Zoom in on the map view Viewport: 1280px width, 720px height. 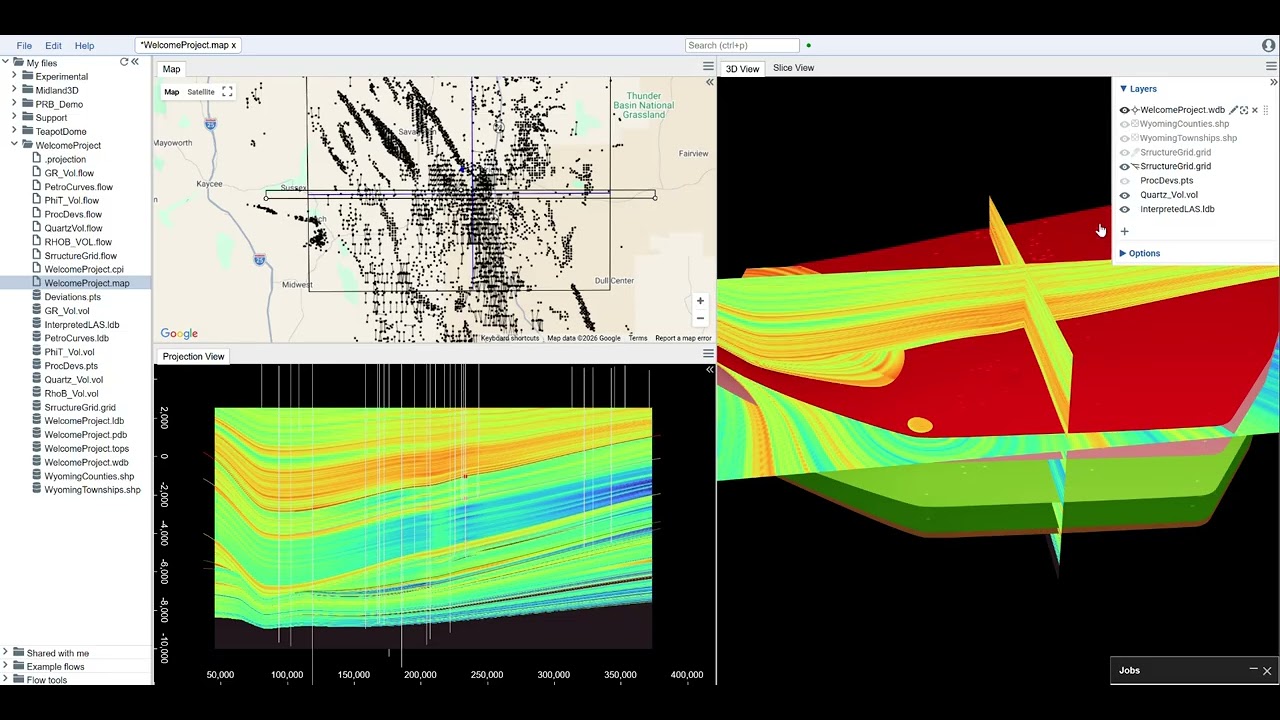700,300
